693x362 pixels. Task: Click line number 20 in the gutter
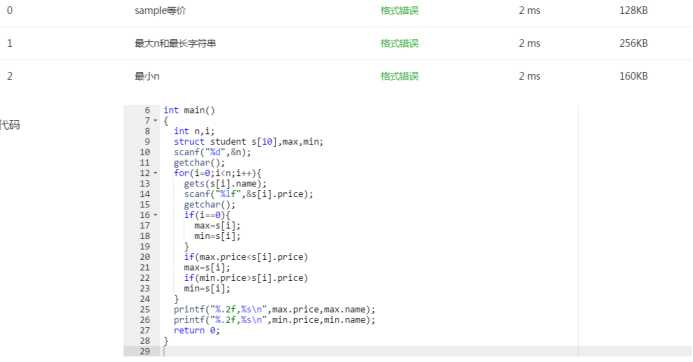coord(145,257)
